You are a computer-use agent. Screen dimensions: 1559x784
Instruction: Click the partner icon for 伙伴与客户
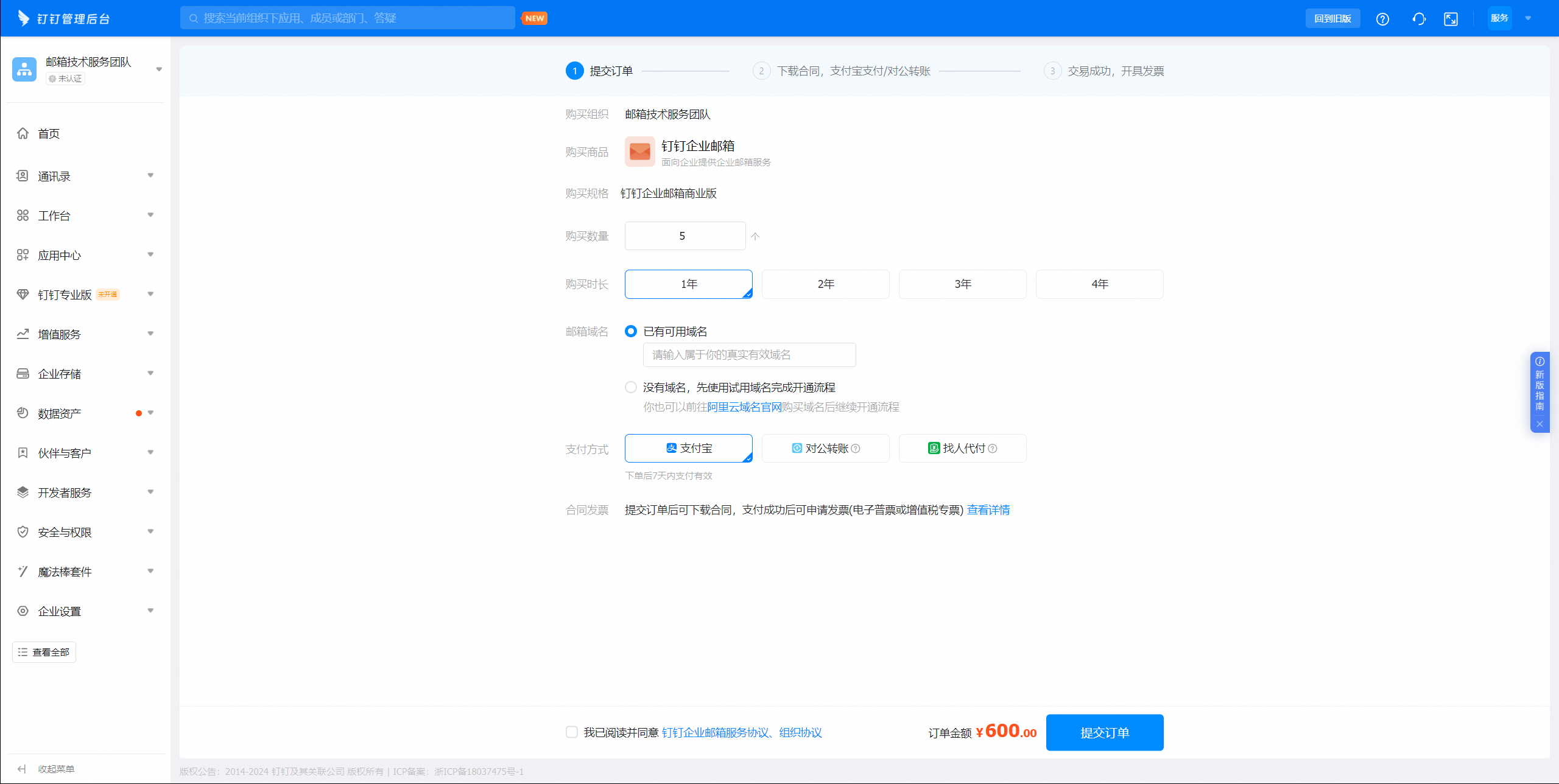click(23, 453)
